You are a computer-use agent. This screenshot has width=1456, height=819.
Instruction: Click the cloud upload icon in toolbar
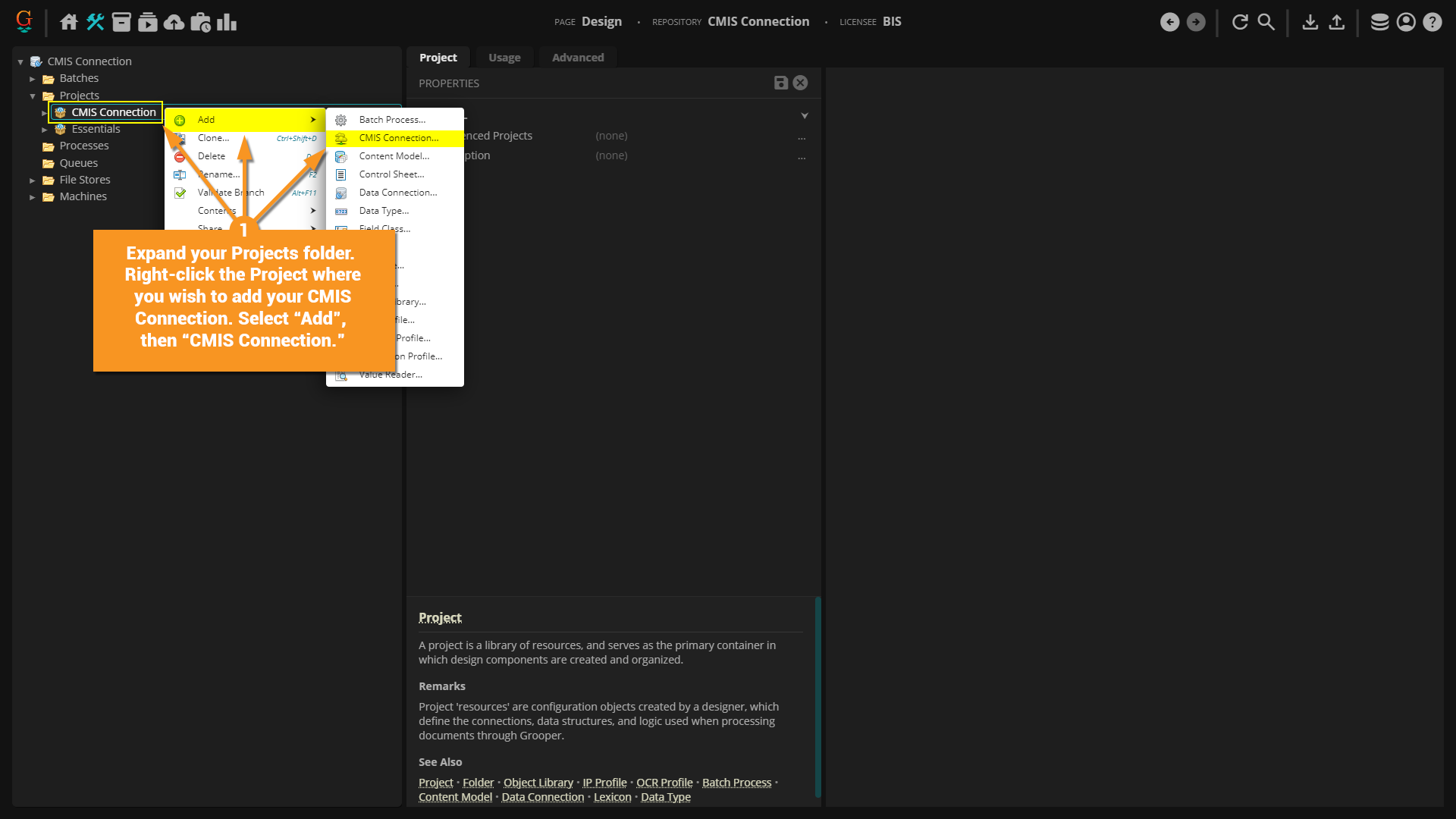coord(174,22)
